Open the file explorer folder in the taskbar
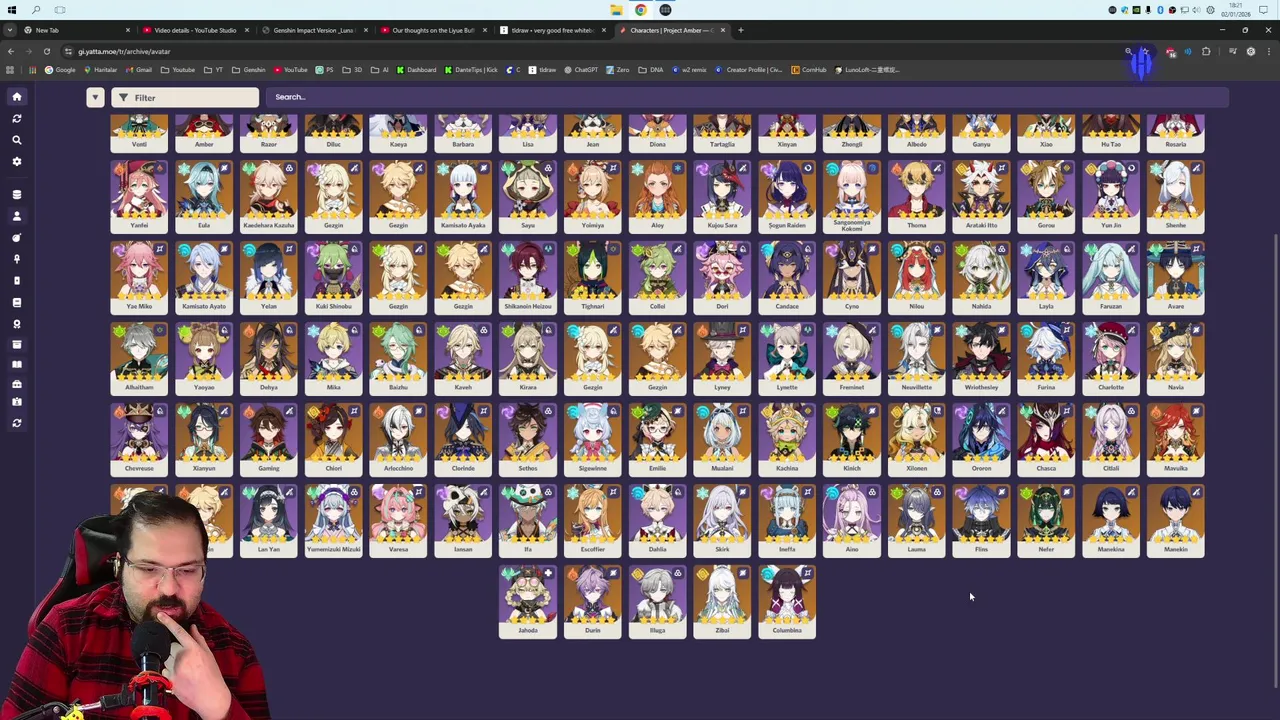The width and height of the screenshot is (1280, 720). [x=616, y=10]
